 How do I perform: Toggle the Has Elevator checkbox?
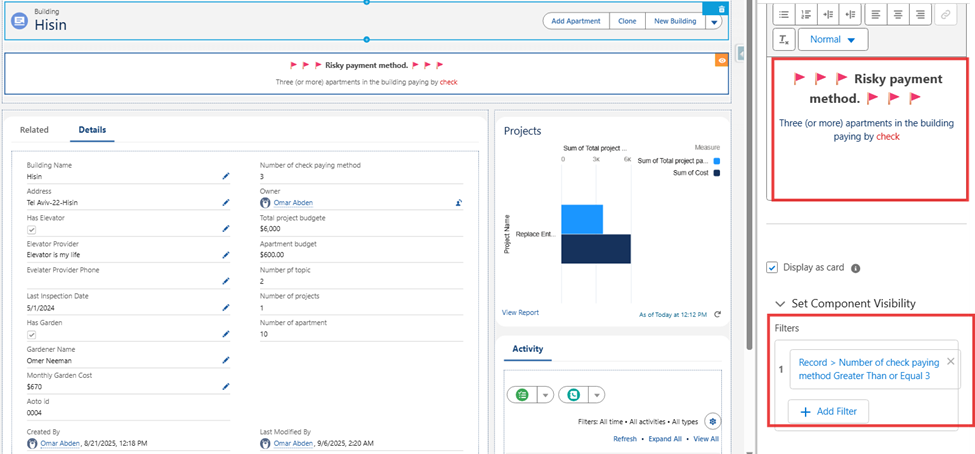point(33,229)
